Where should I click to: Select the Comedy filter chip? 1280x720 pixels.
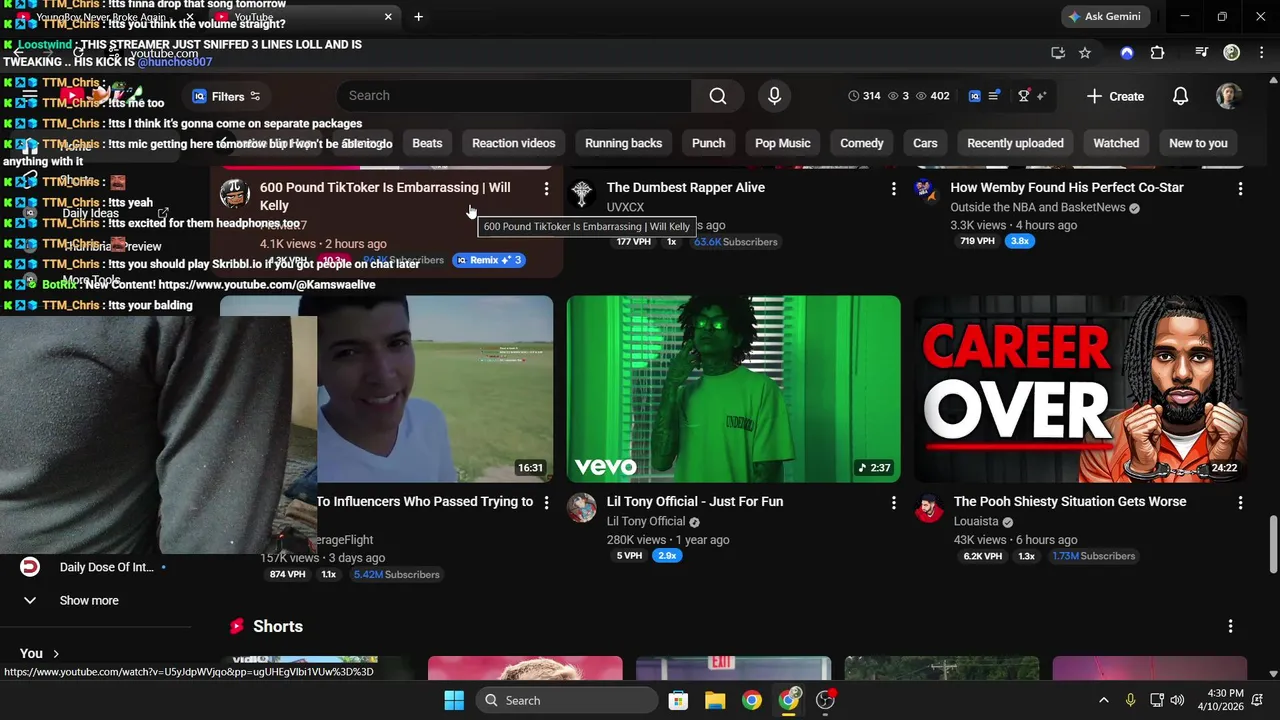coord(861,143)
